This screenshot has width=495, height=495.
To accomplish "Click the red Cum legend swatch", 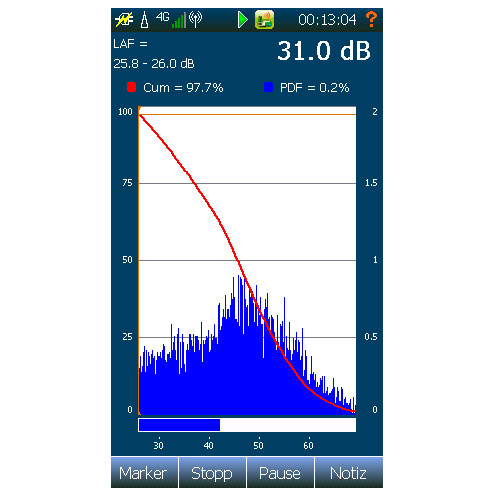I will point(131,87).
